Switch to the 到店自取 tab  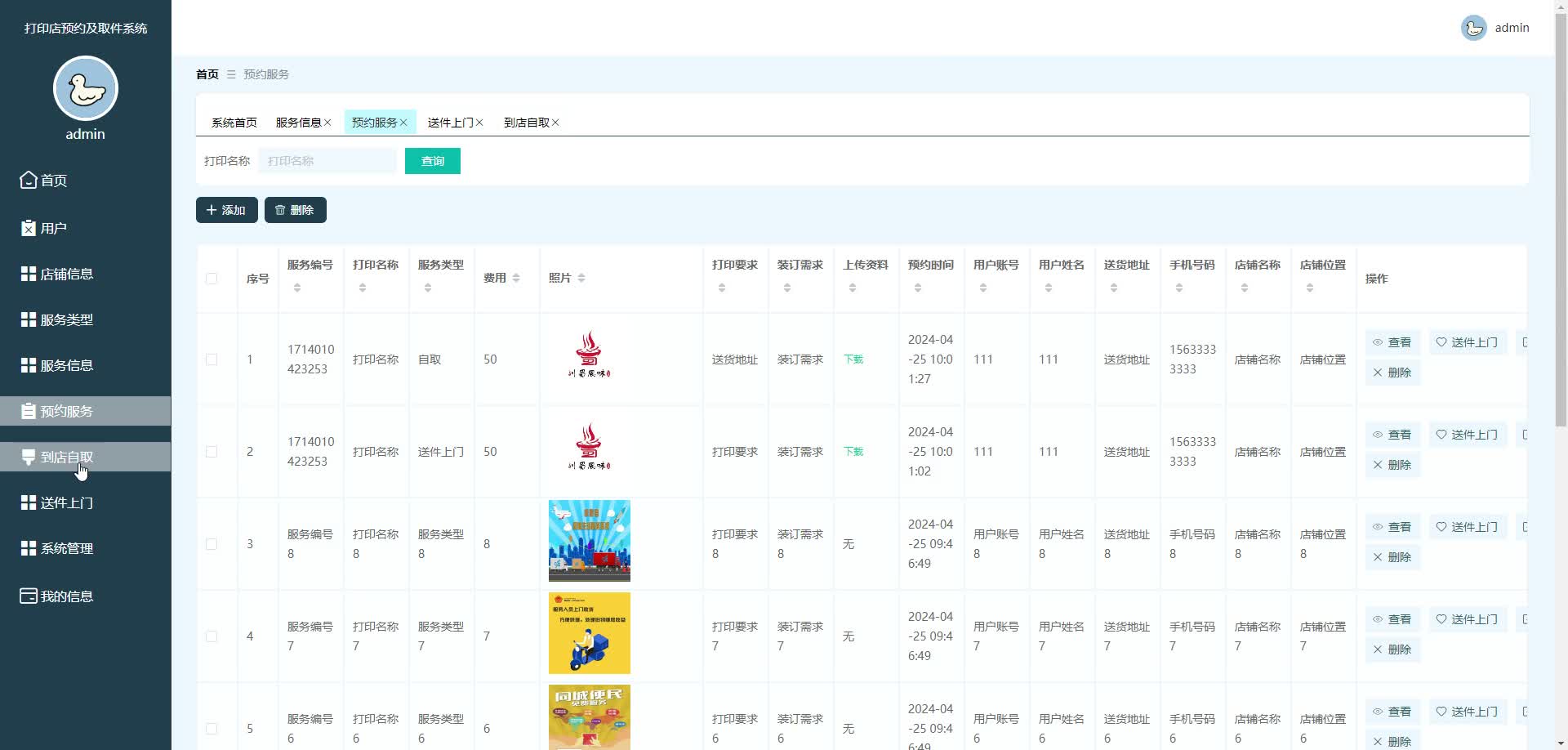point(526,123)
